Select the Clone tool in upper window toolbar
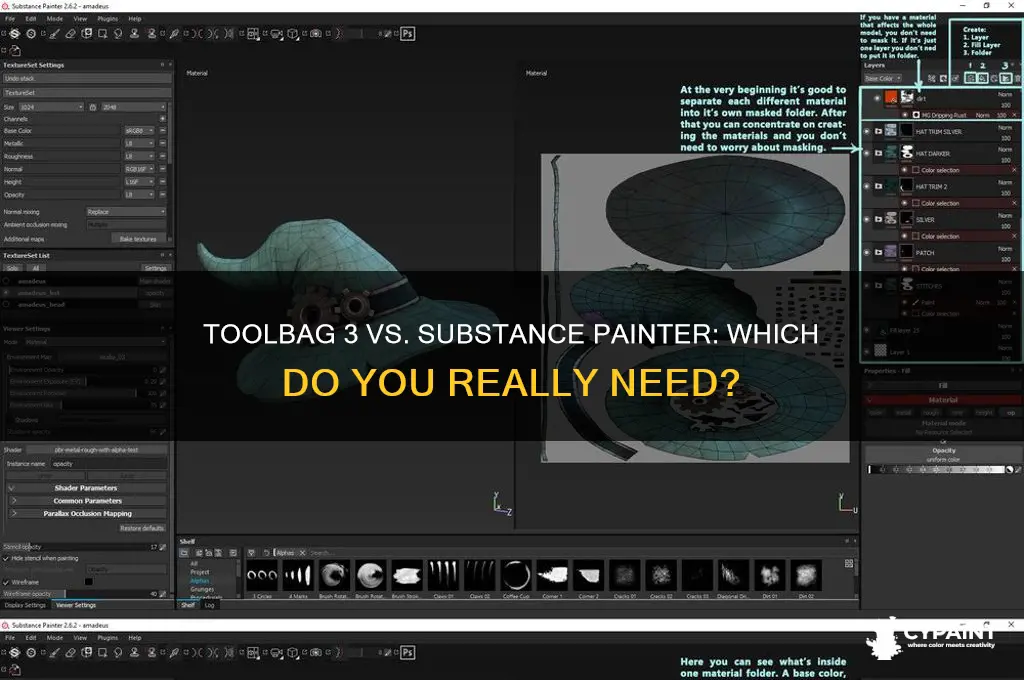 [135, 33]
